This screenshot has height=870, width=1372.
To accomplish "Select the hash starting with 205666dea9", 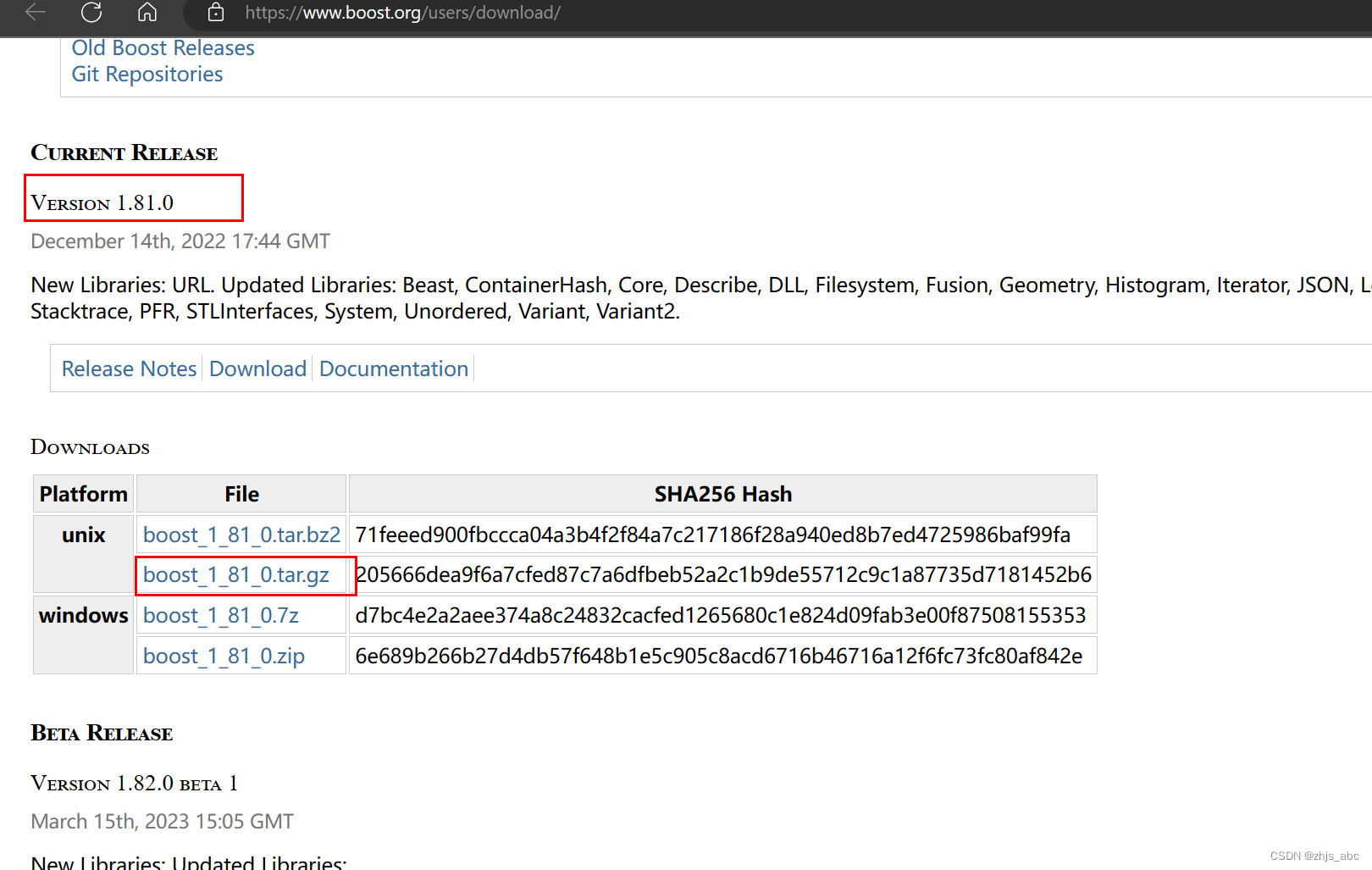I will [724, 575].
